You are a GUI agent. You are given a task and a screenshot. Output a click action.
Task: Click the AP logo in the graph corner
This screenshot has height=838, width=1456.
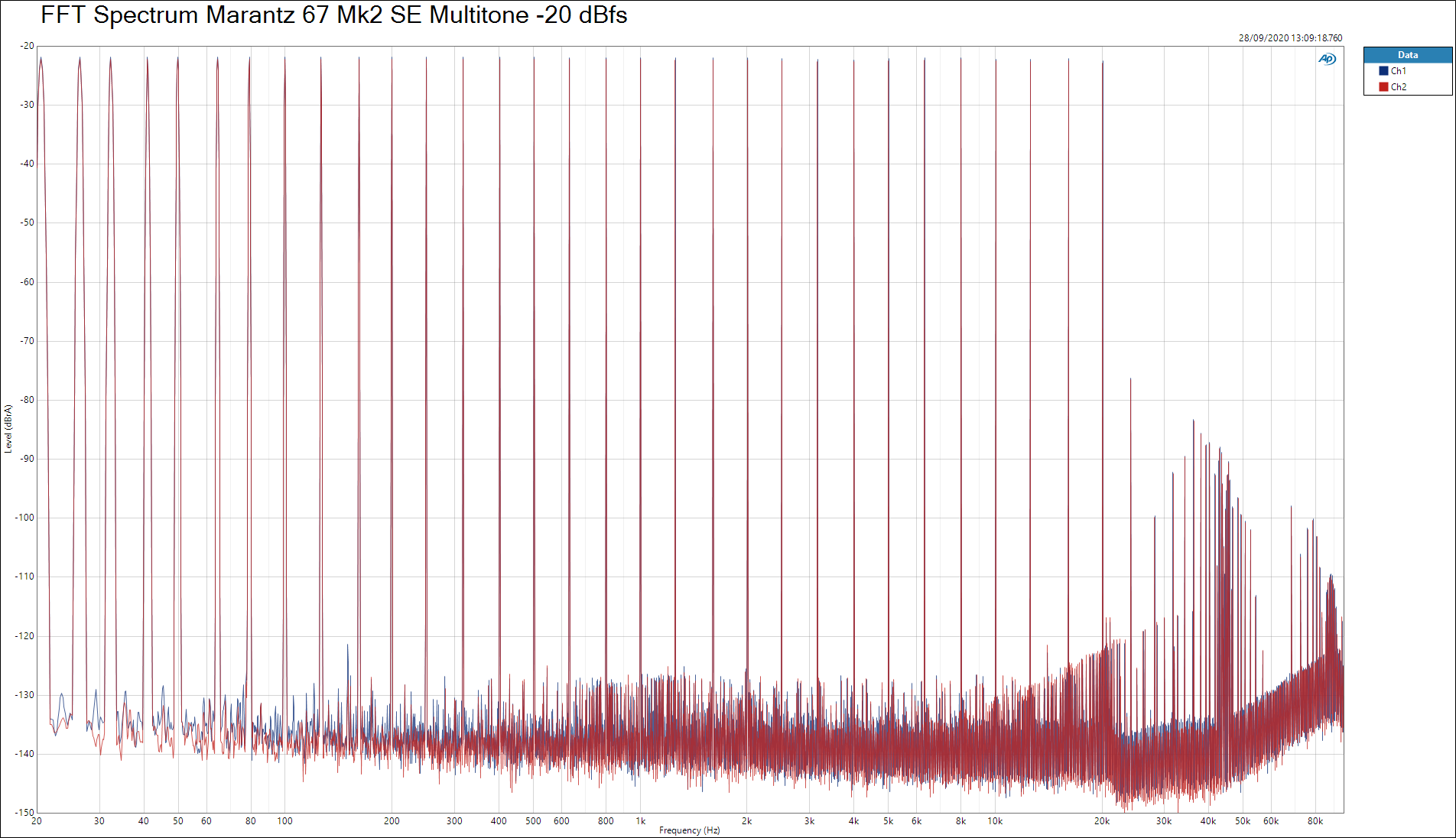click(1327, 60)
